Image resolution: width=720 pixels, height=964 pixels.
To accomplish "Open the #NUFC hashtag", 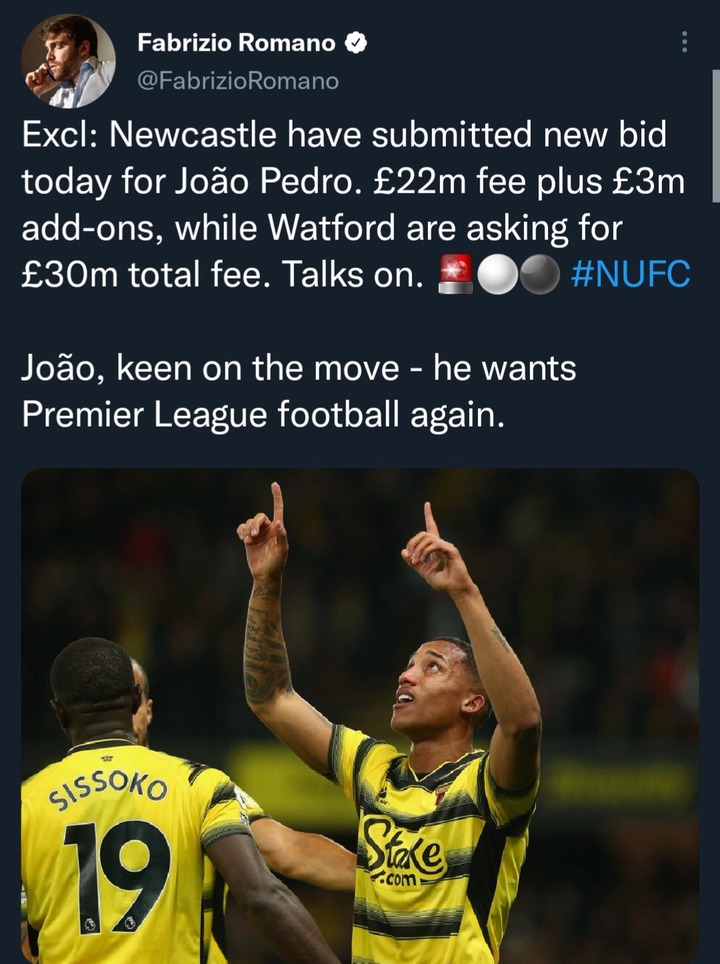I will [x=631, y=274].
